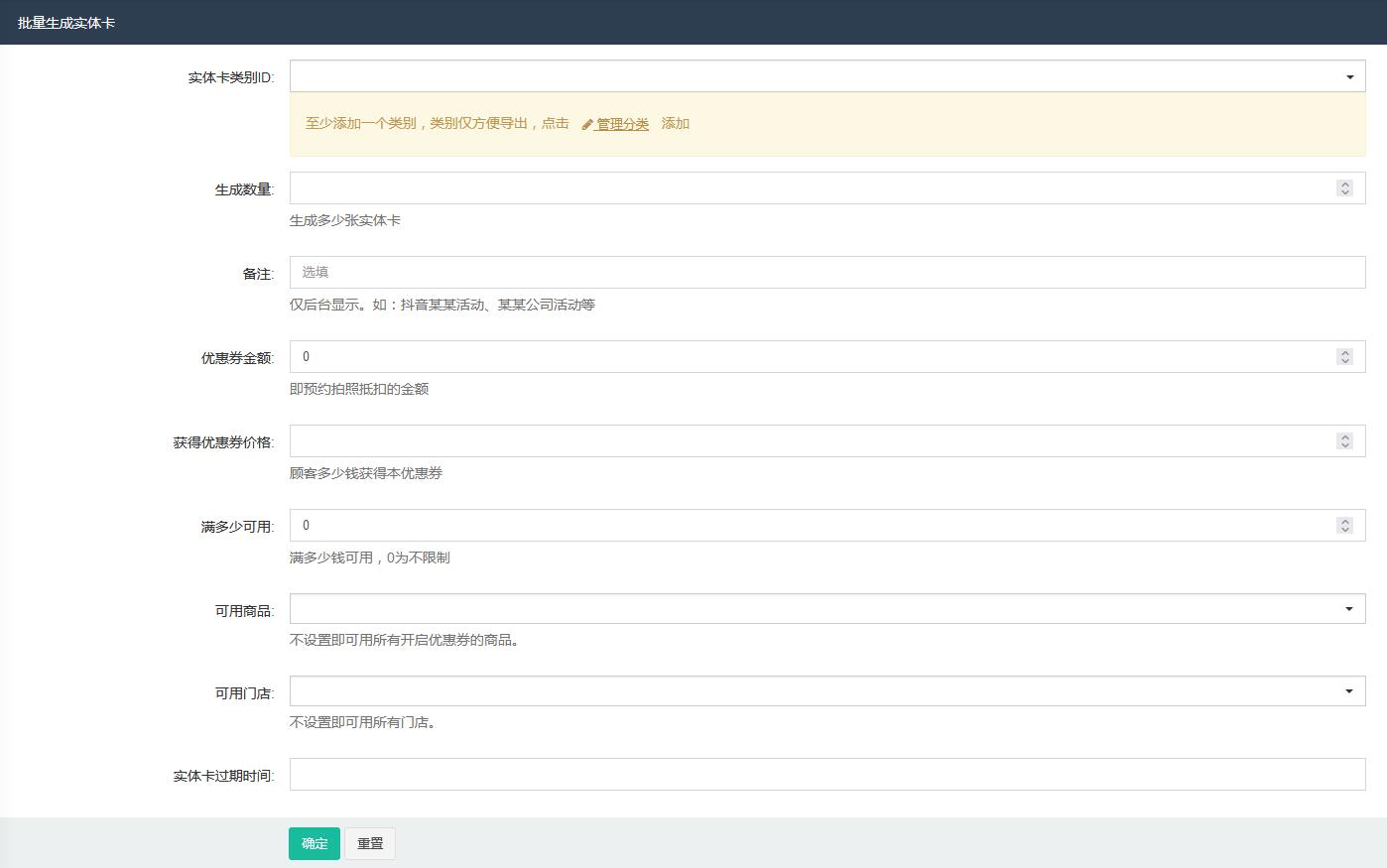The height and width of the screenshot is (868, 1387).
Task: Open the 实体卡类别ID dropdown
Action: click(826, 76)
